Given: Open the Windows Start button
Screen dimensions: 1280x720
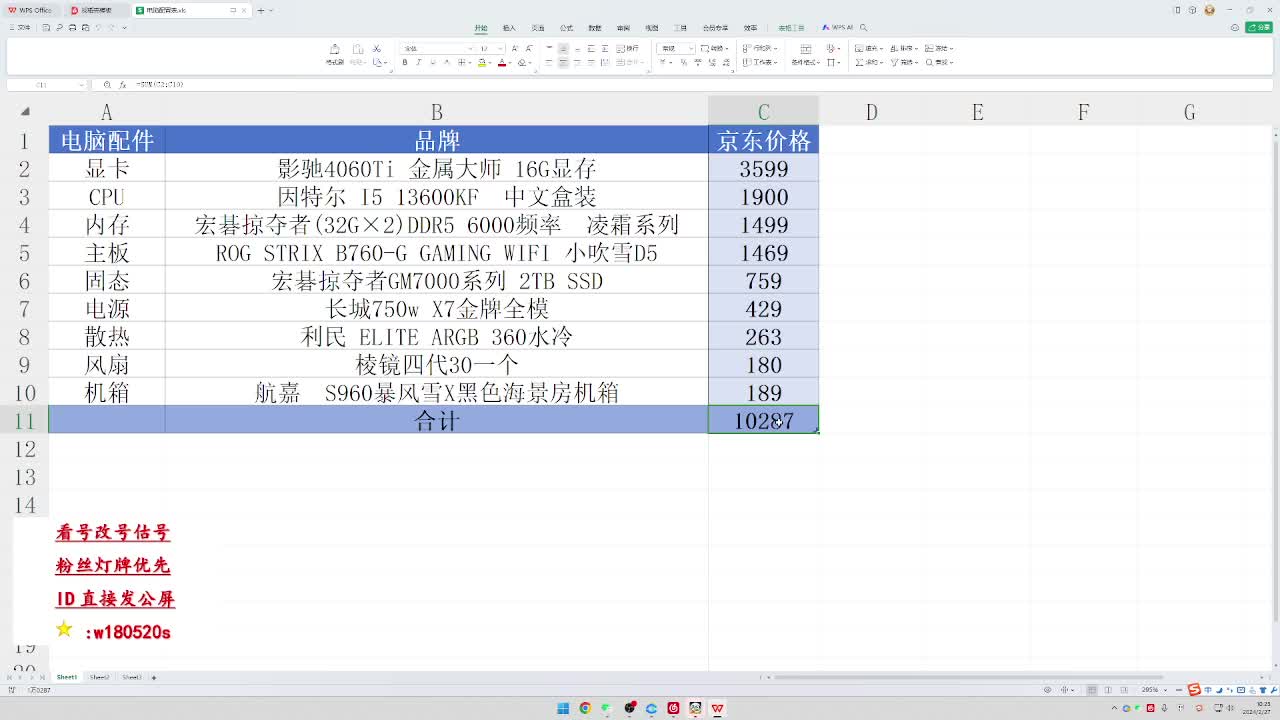Looking at the screenshot, I should pyautogui.click(x=563, y=708).
